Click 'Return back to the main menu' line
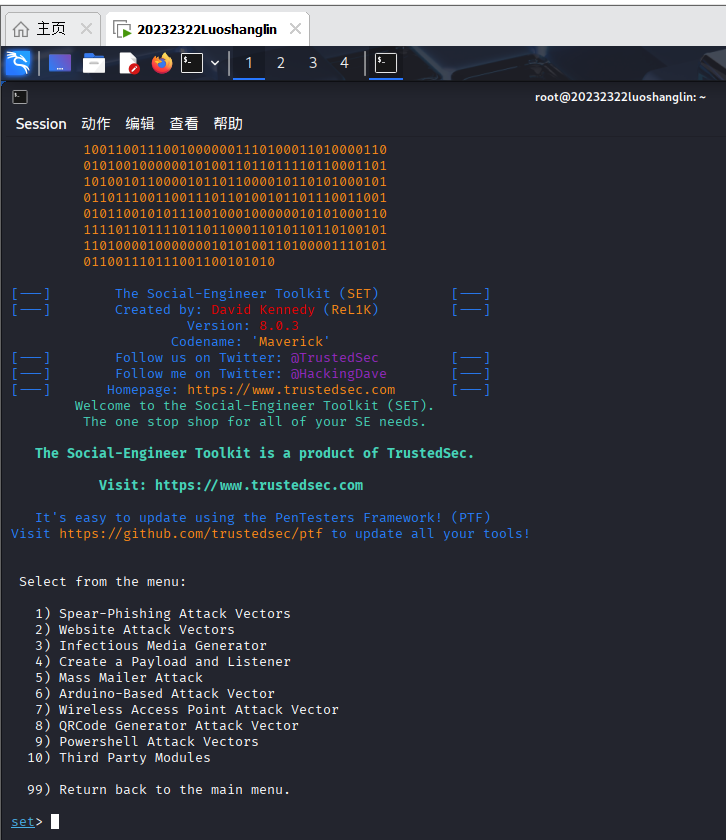 coord(175,790)
